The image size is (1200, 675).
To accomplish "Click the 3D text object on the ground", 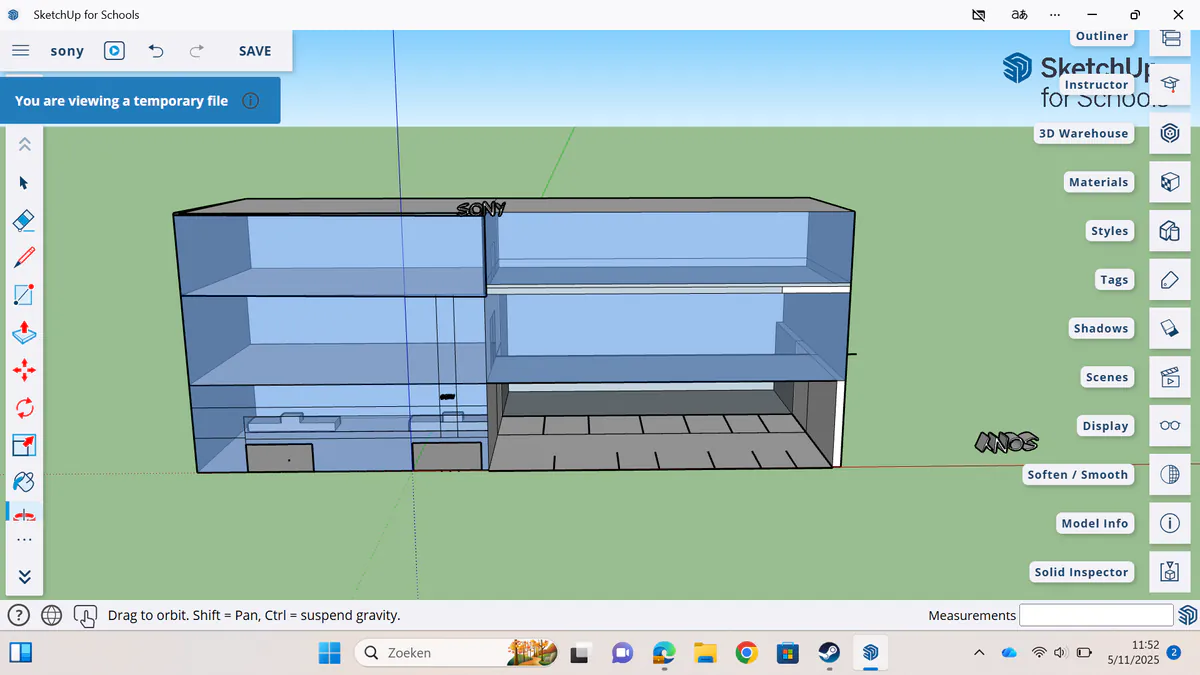I will [1006, 441].
